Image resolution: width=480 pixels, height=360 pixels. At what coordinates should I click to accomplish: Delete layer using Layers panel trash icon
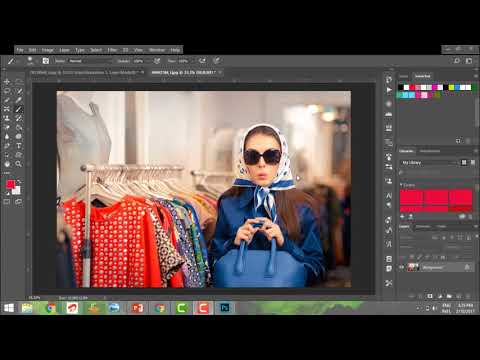(468, 296)
